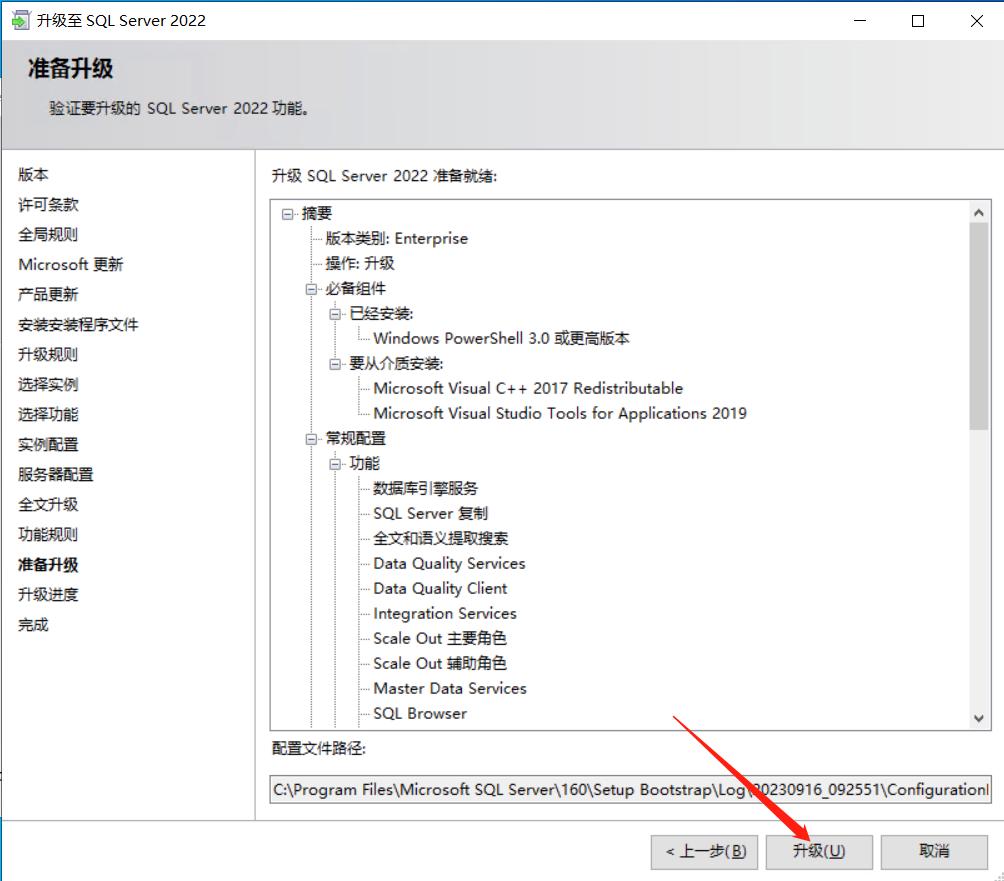Select 产品更新 step in sidebar
Image resolution: width=1004 pixels, height=881 pixels.
(x=48, y=295)
